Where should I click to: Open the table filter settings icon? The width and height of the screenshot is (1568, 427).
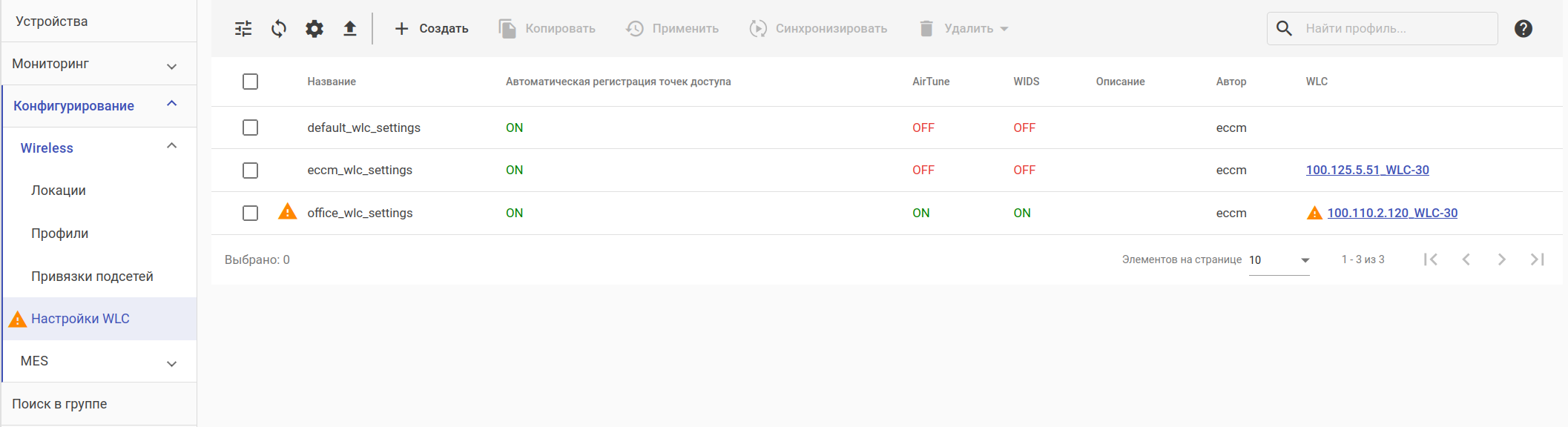tap(243, 29)
